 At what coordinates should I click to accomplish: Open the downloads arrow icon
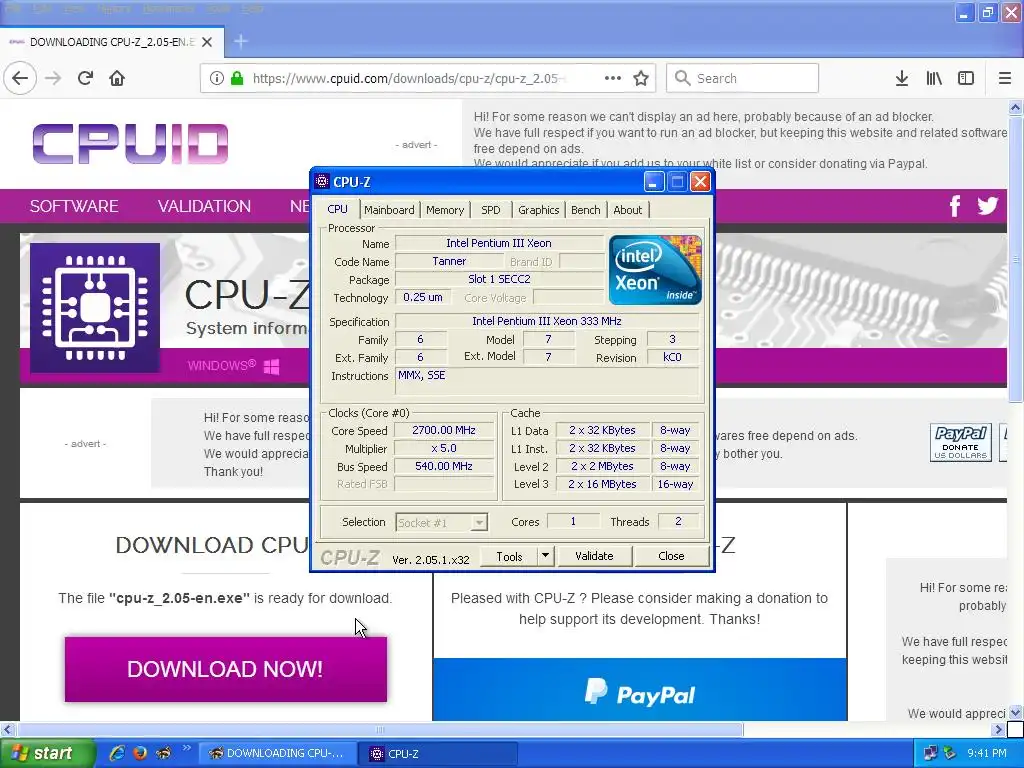click(902, 78)
